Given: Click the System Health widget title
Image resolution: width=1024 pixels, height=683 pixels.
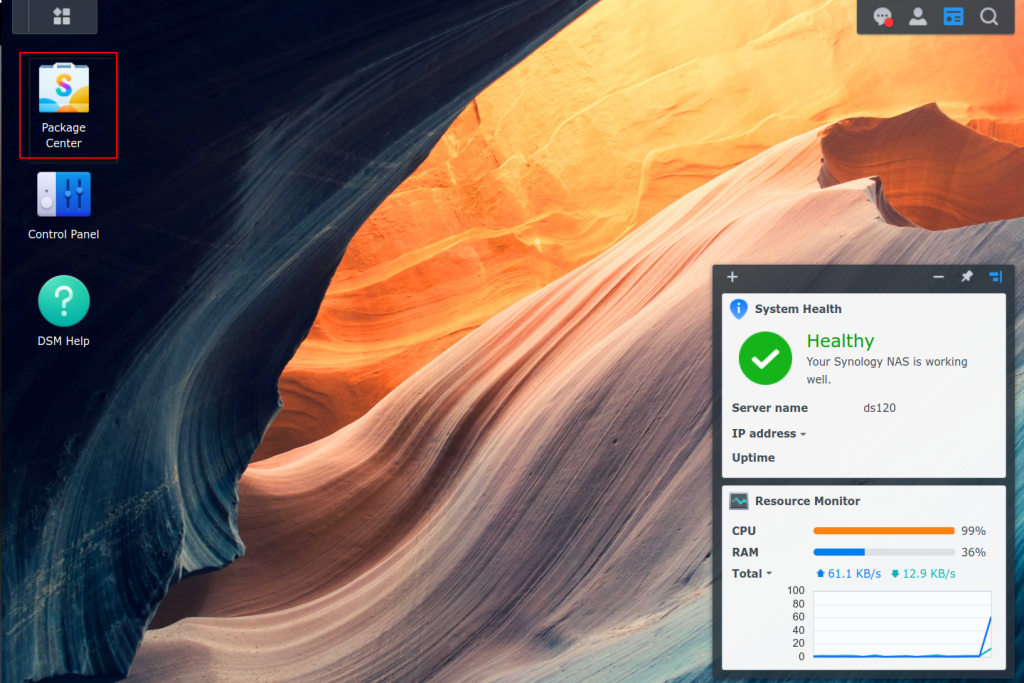Looking at the screenshot, I should pyautogui.click(x=797, y=309).
